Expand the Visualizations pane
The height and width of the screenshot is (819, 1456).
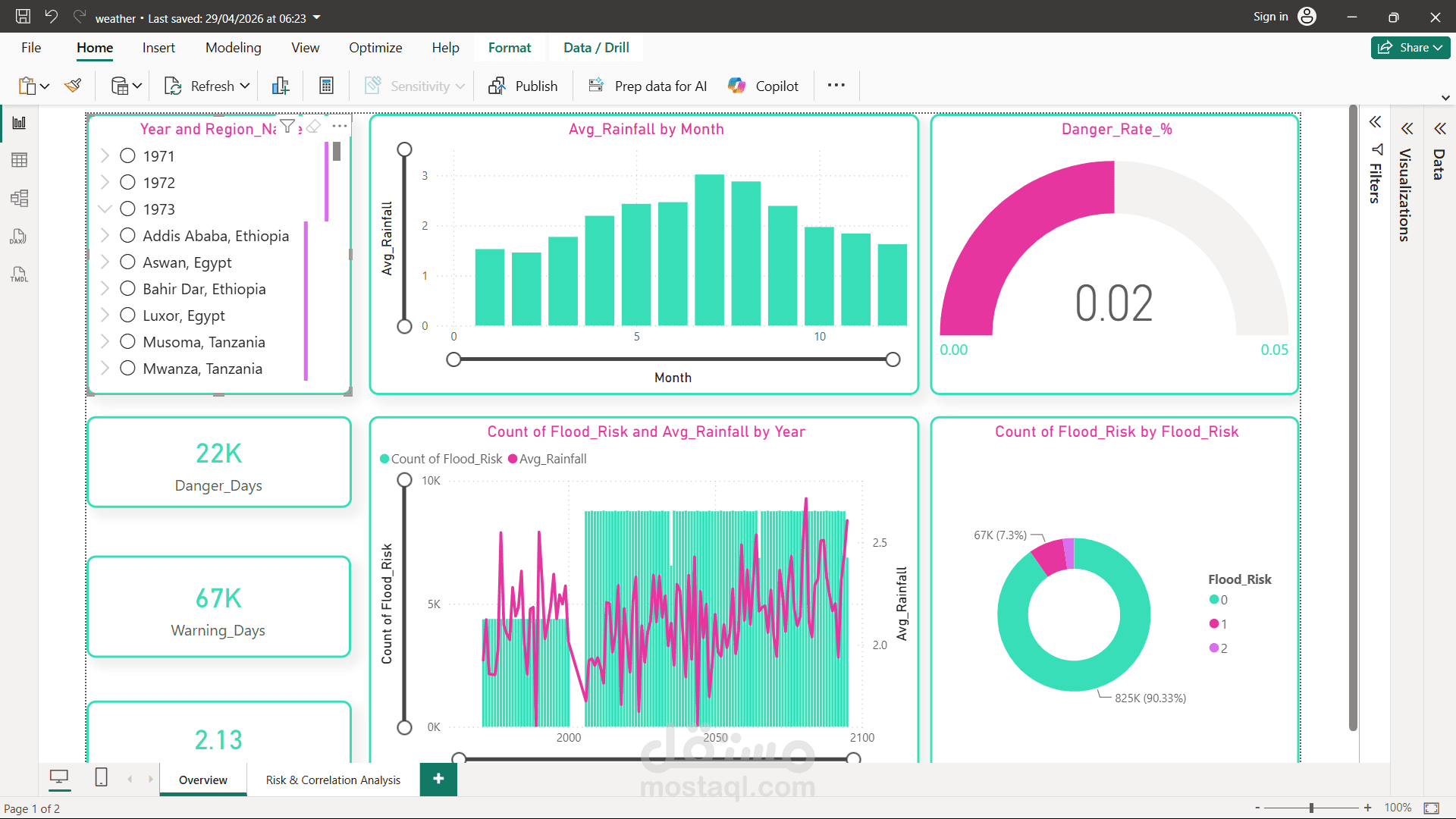[x=1407, y=128]
